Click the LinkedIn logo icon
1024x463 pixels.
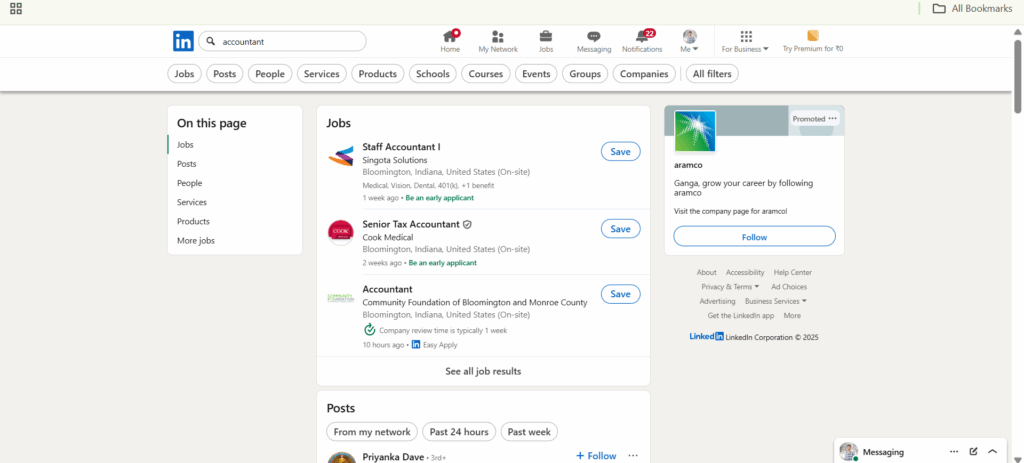pos(183,41)
